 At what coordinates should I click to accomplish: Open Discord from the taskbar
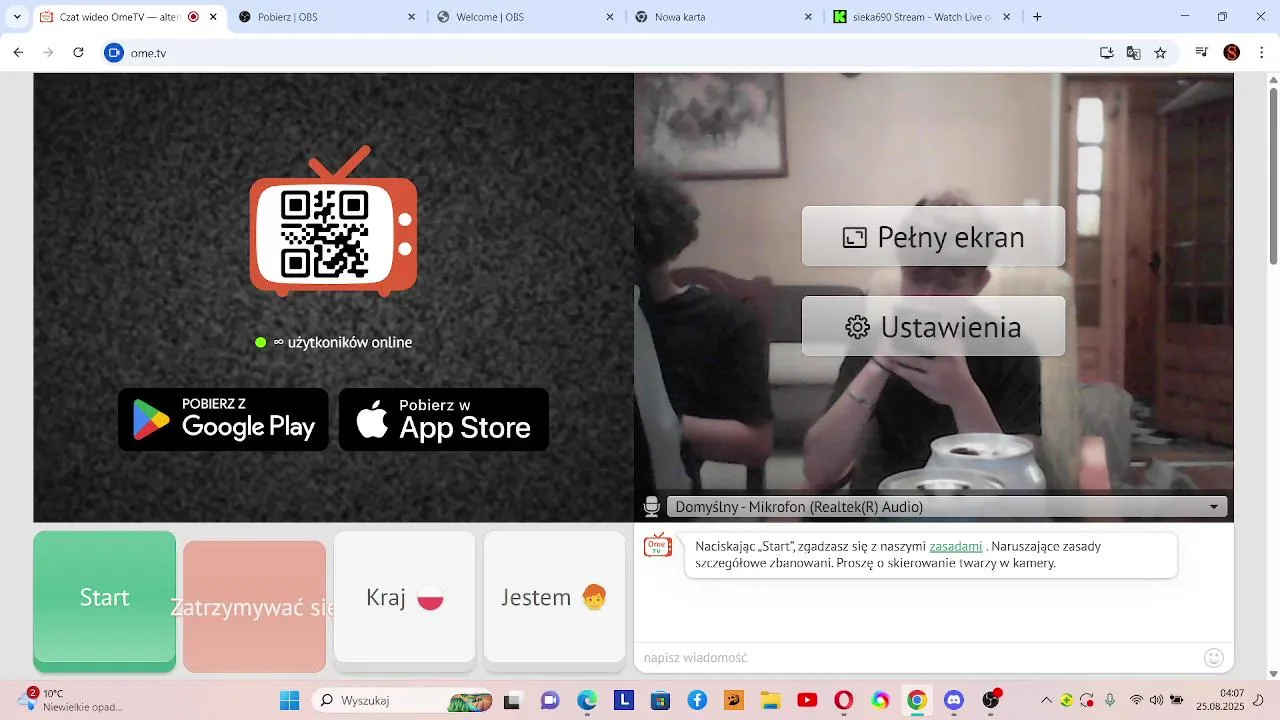pyautogui.click(x=954, y=700)
